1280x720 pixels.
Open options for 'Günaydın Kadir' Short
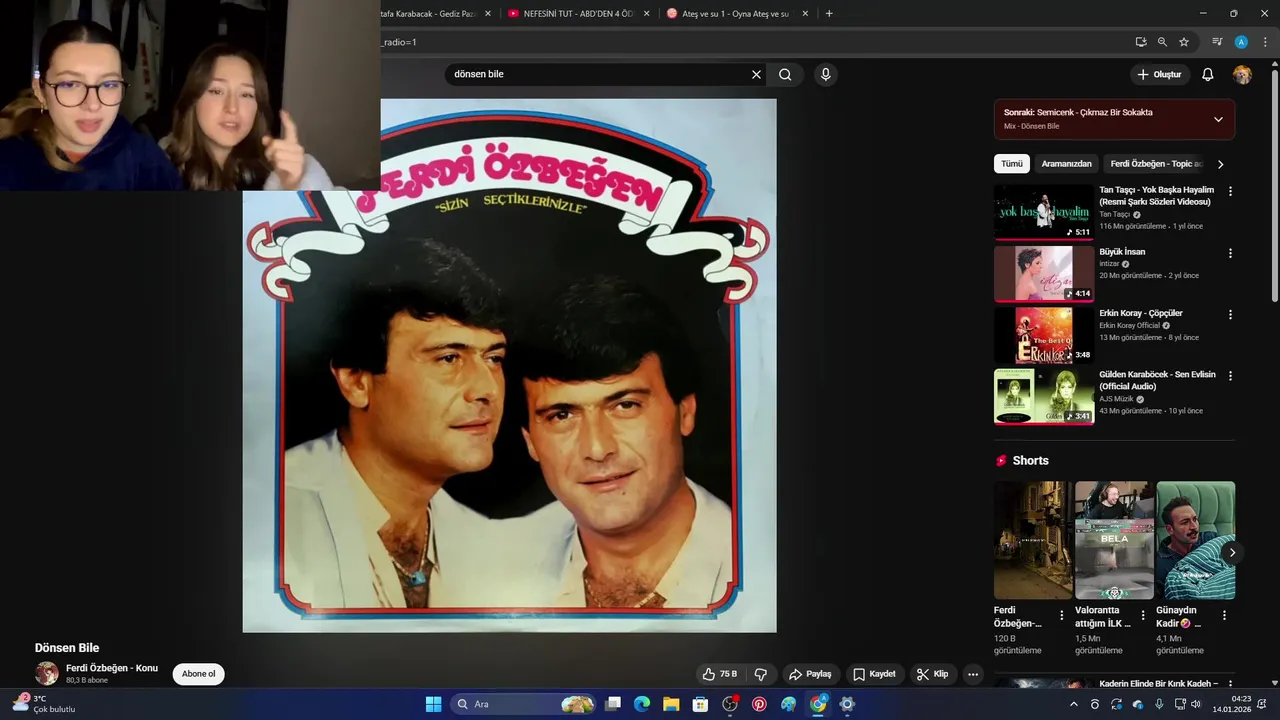click(x=1224, y=615)
